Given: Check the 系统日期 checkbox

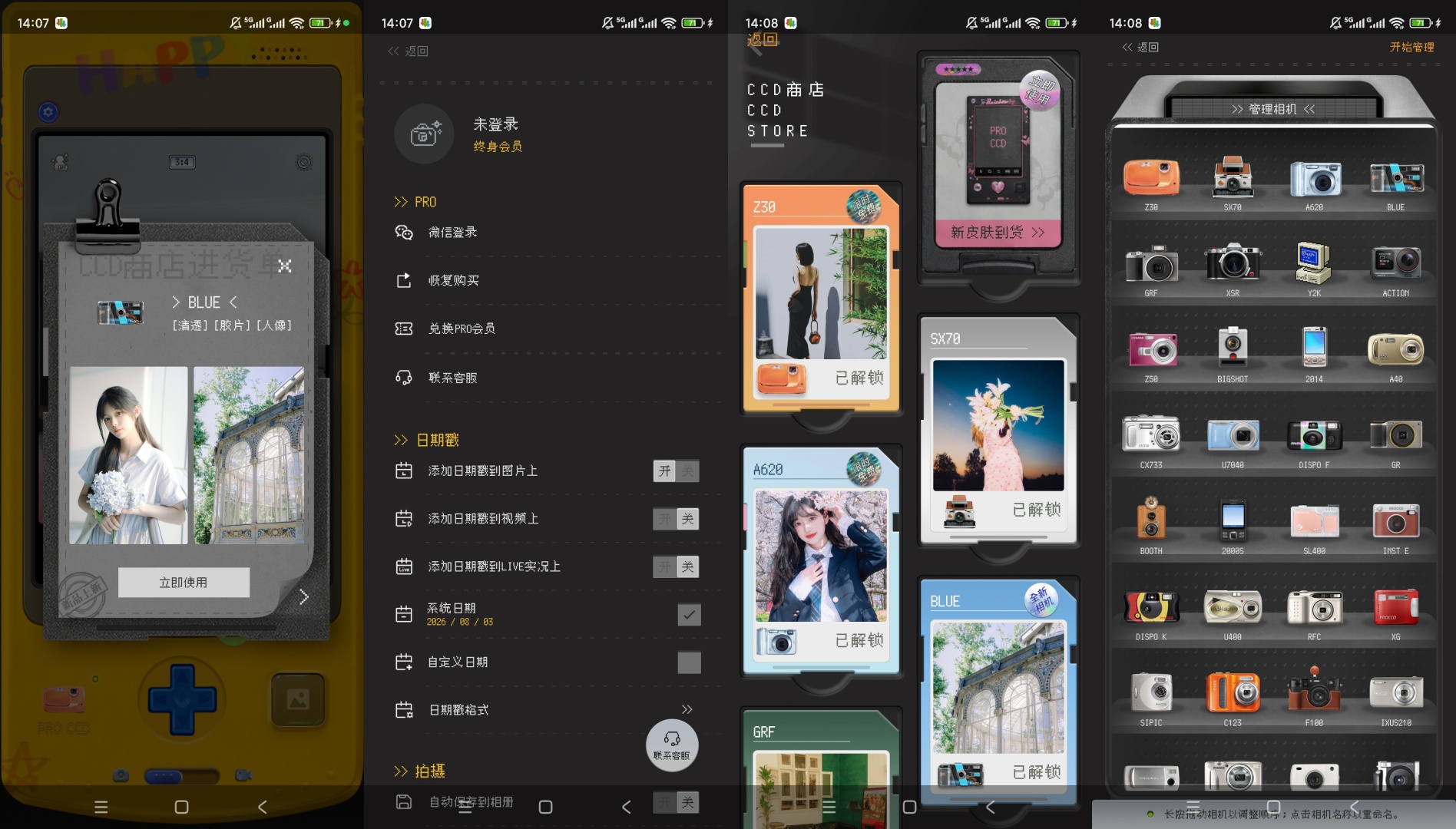Looking at the screenshot, I should coord(689,614).
